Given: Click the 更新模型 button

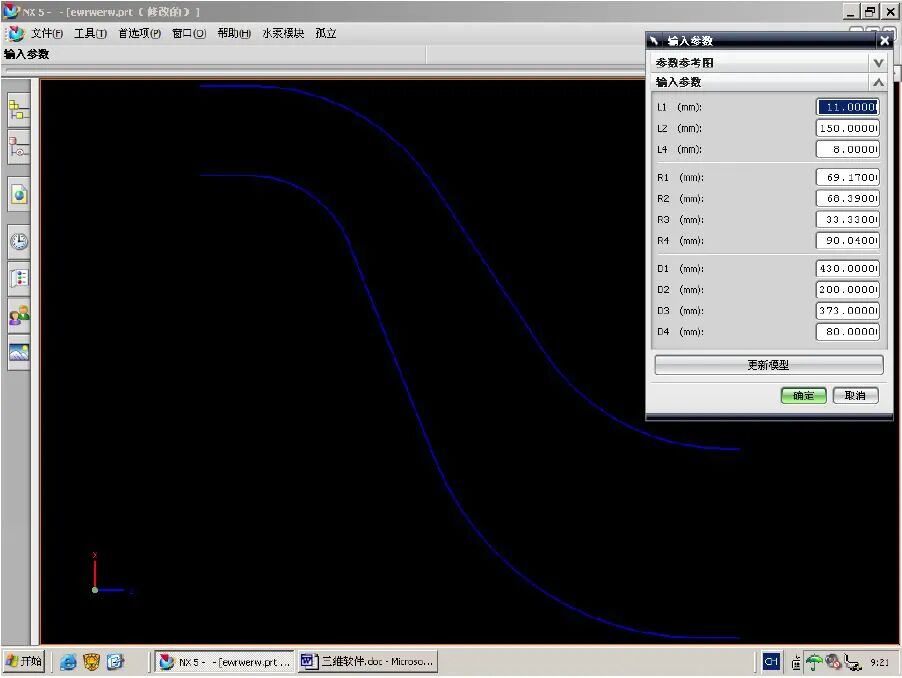Looking at the screenshot, I should (769, 365).
